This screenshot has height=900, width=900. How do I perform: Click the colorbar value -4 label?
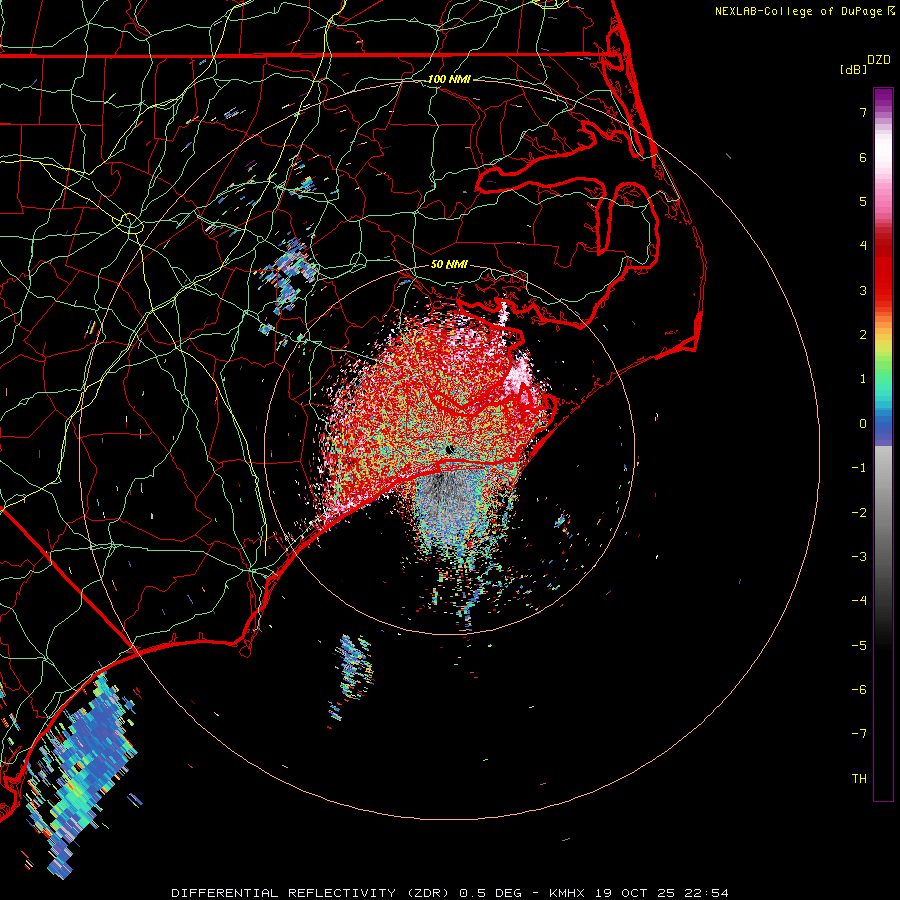click(x=859, y=601)
